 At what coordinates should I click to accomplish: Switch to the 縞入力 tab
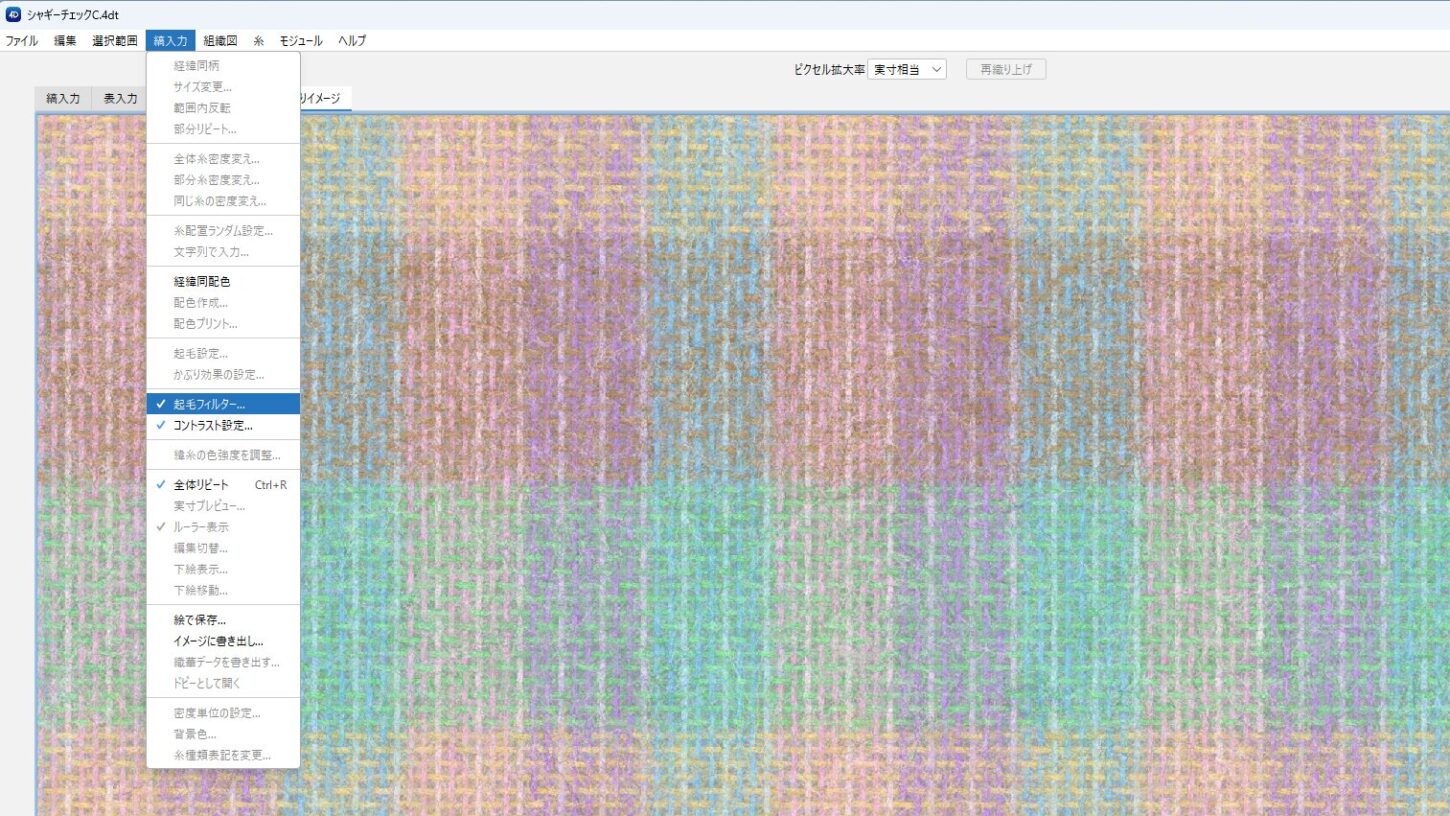click(63, 99)
